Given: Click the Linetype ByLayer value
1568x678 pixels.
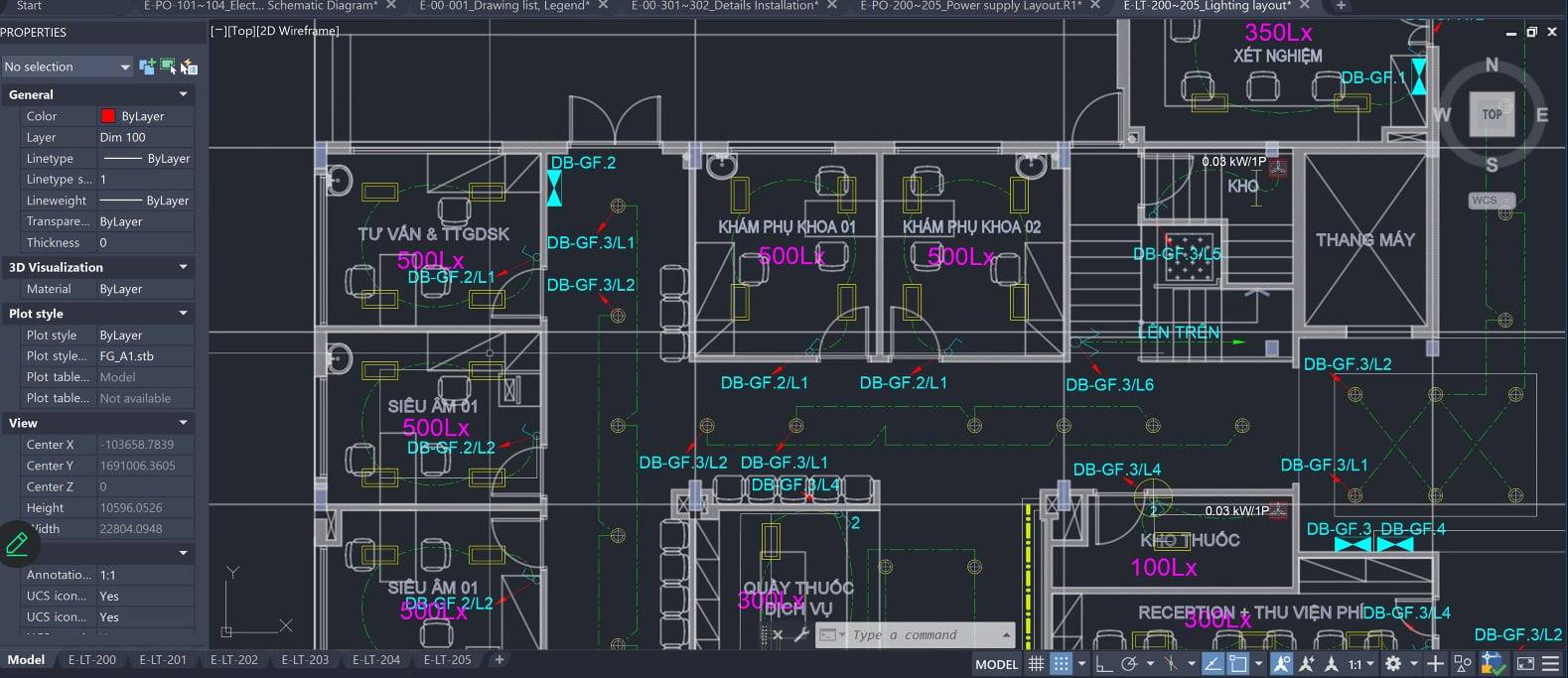Looking at the screenshot, I should pos(145,159).
